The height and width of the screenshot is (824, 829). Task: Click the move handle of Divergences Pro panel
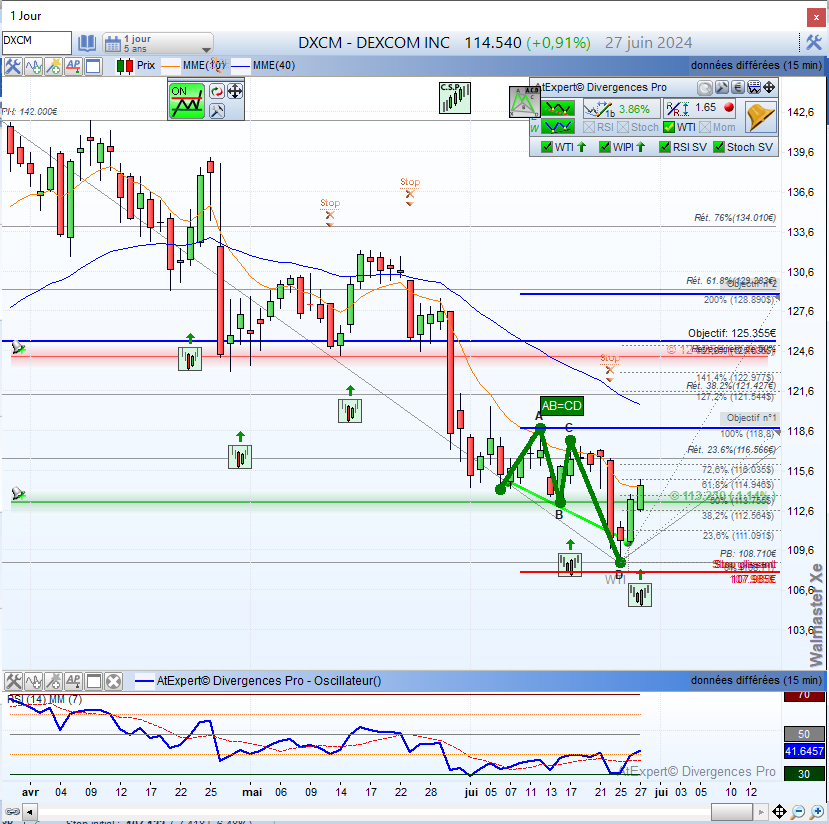tap(769, 87)
